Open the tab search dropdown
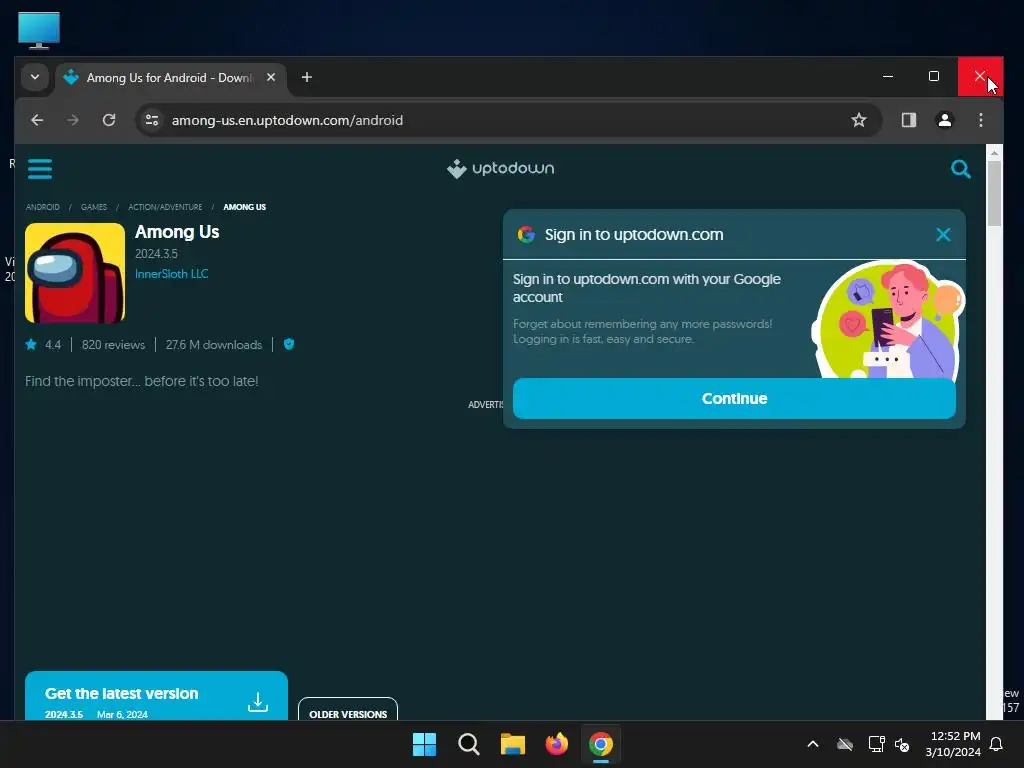This screenshot has height=768, width=1024. click(35, 77)
